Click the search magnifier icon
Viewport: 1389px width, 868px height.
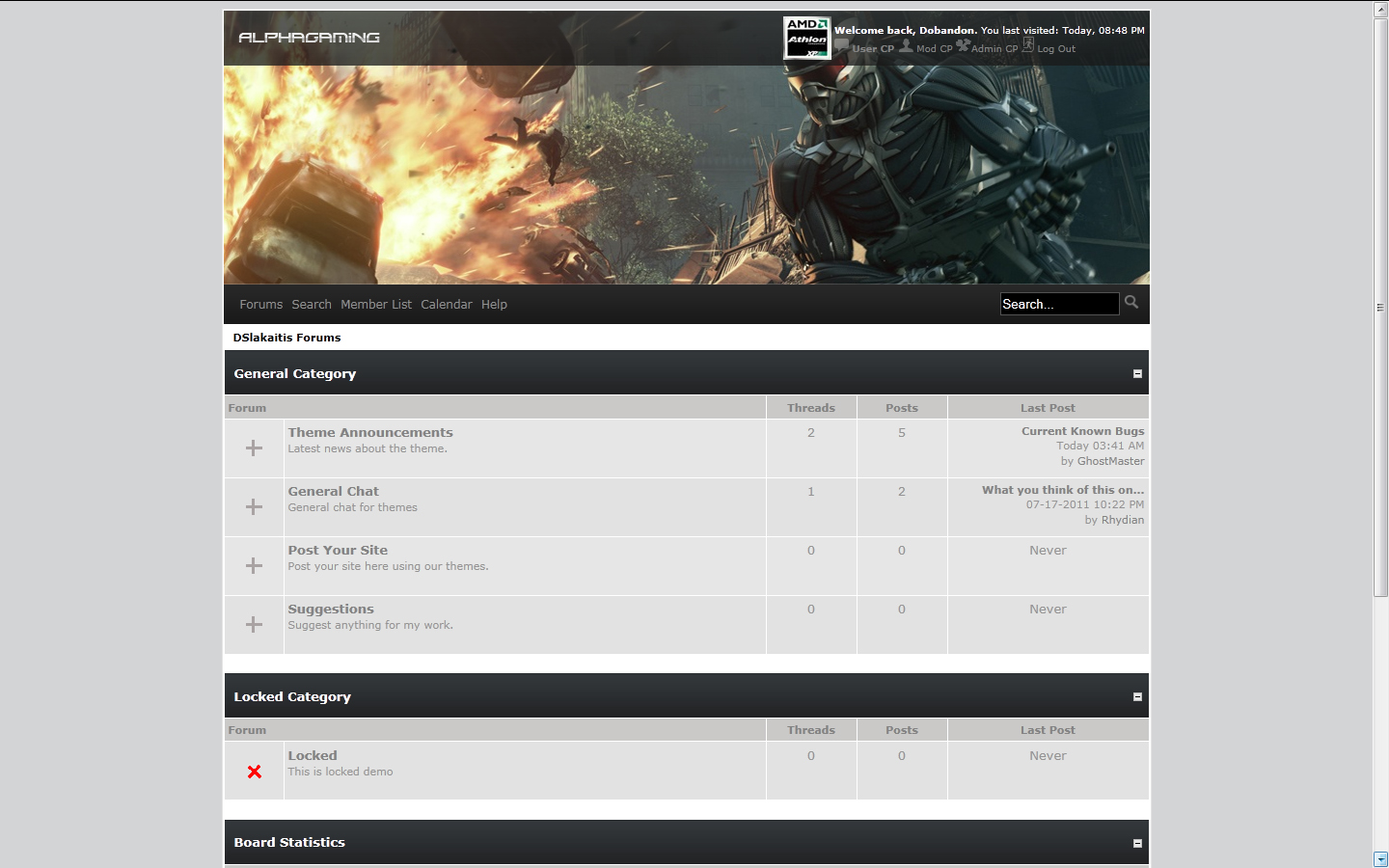point(1131,303)
